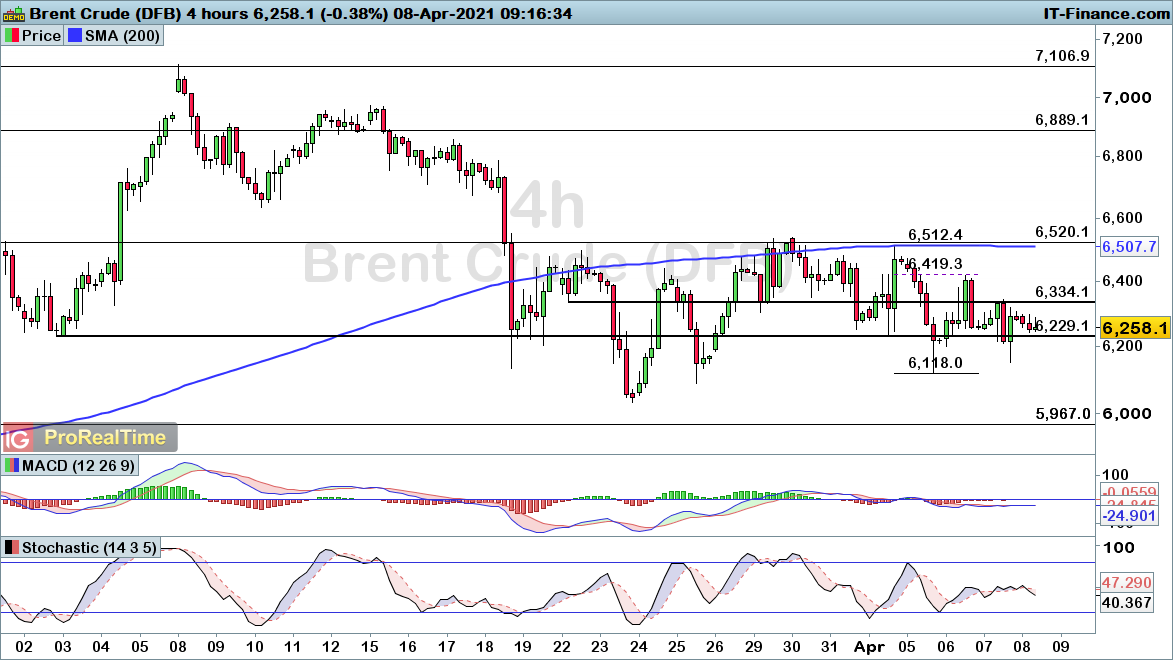
Task: Click the IG logo icon
Action: click(x=18, y=438)
